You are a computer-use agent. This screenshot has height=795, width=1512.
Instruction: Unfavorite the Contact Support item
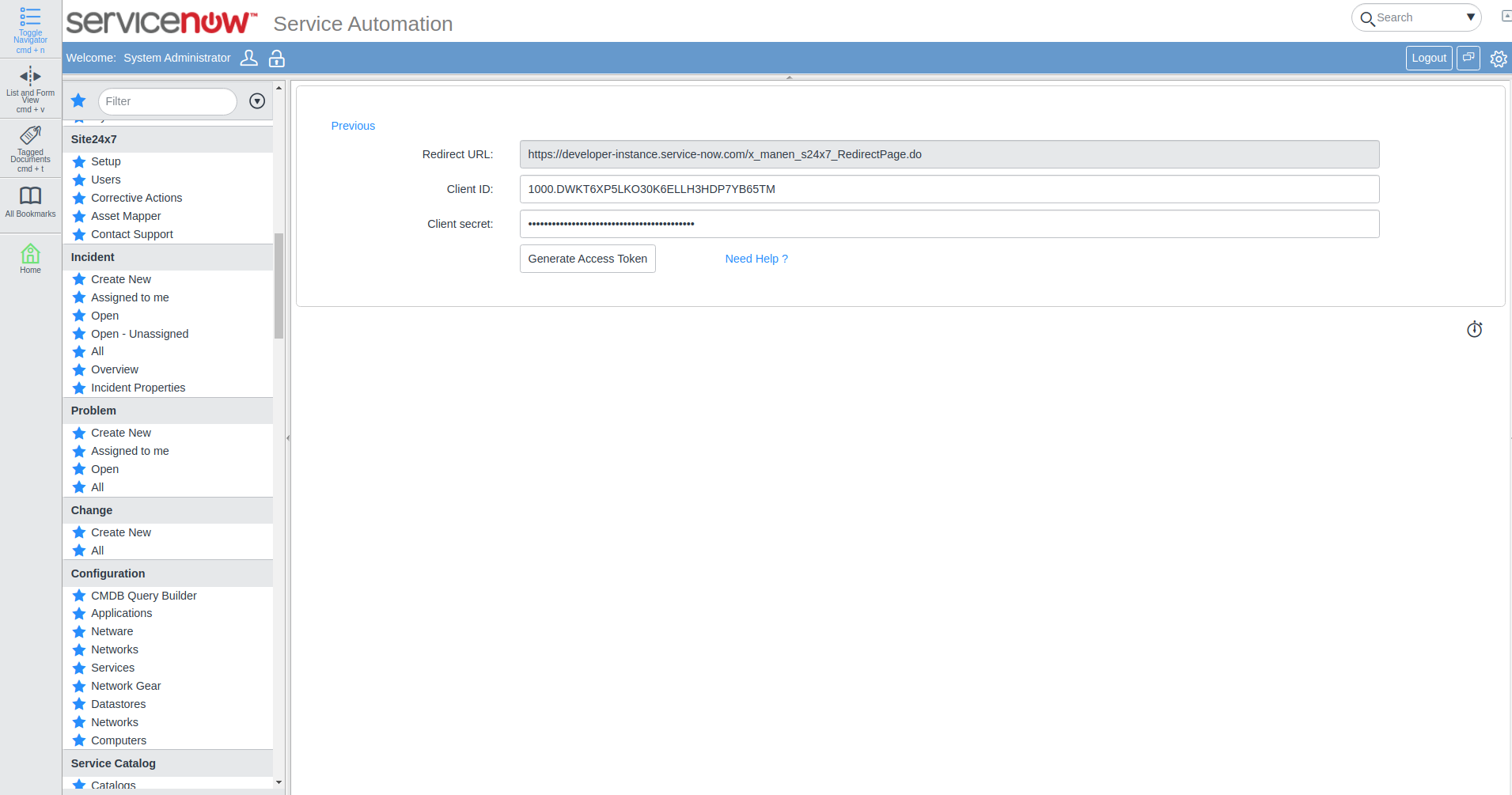coord(78,234)
